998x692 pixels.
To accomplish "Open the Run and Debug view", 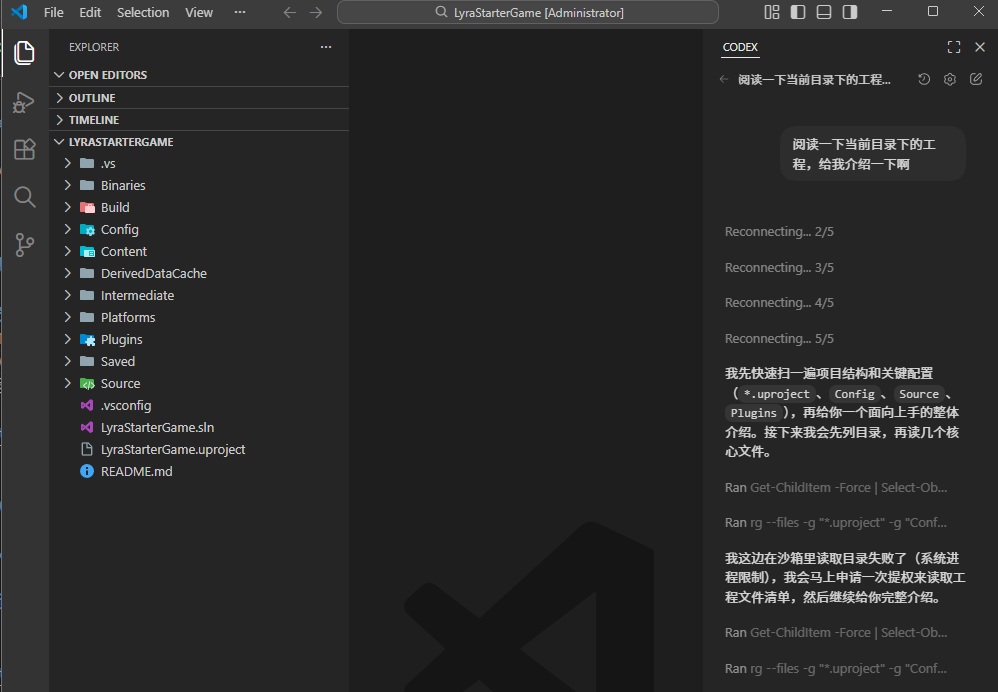I will point(24,102).
